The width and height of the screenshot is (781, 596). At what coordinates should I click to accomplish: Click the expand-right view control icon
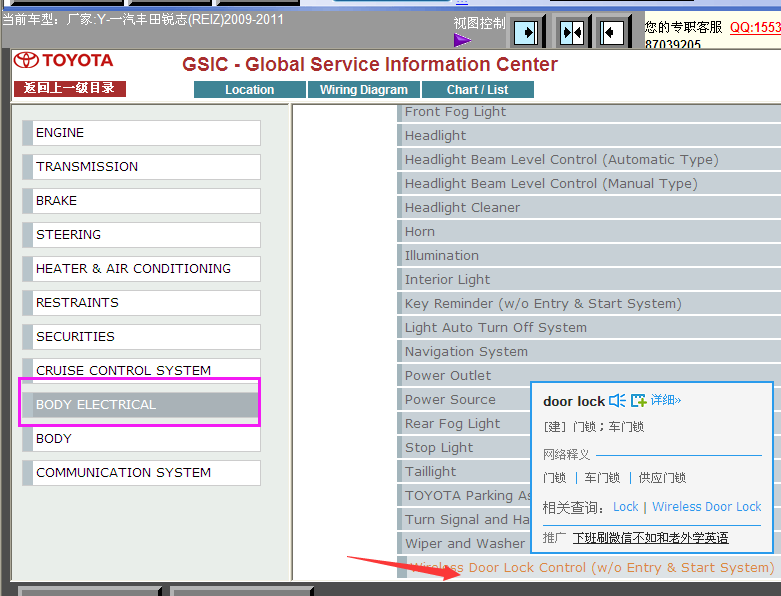click(525, 33)
